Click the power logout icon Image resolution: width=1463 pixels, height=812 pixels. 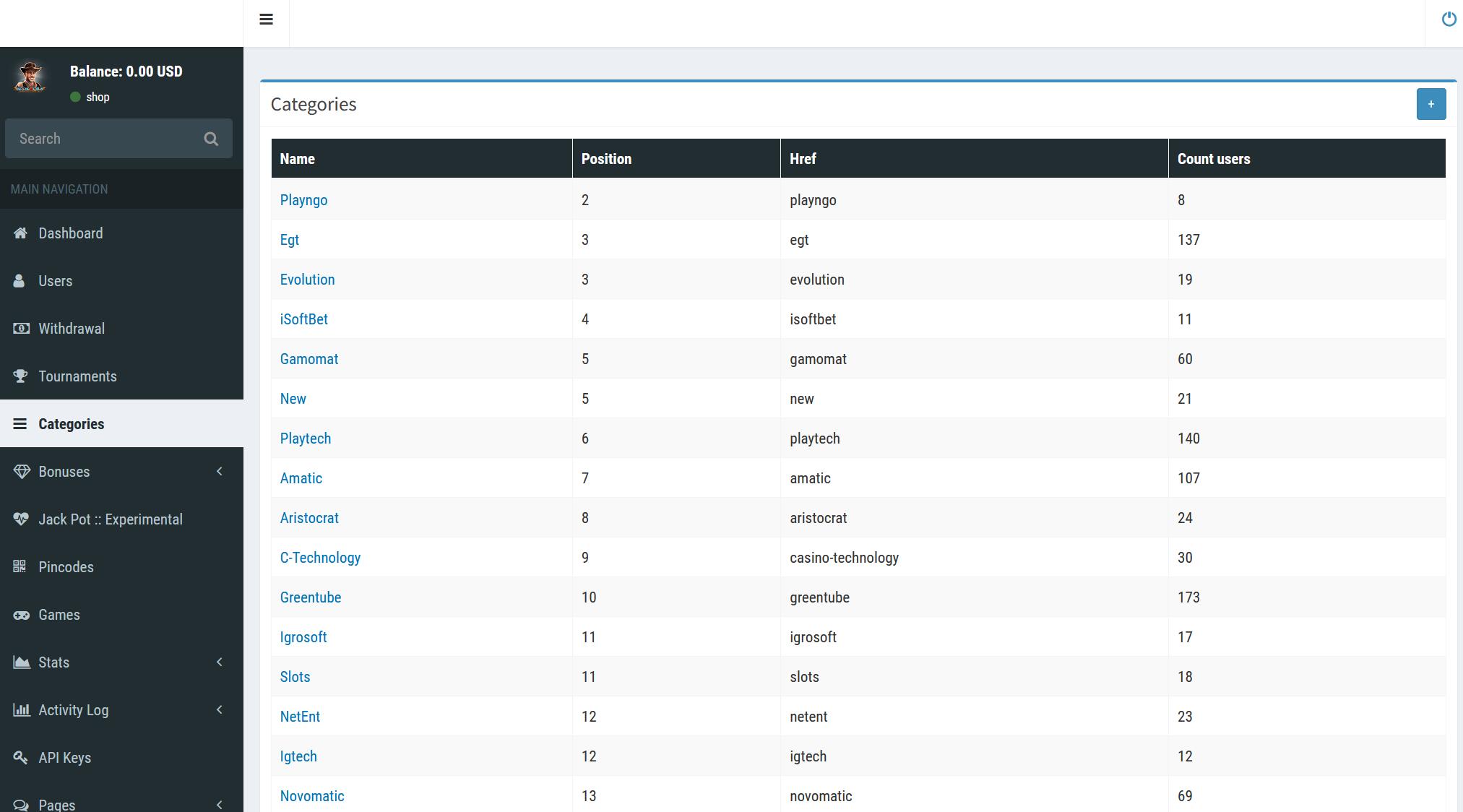click(1449, 20)
